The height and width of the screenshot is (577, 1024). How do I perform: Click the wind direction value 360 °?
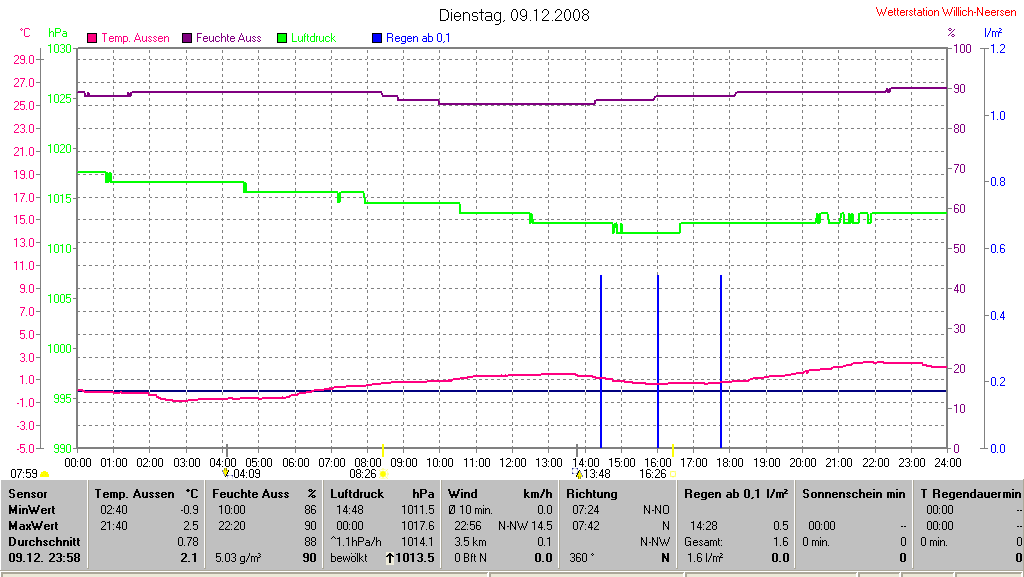point(582,558)
